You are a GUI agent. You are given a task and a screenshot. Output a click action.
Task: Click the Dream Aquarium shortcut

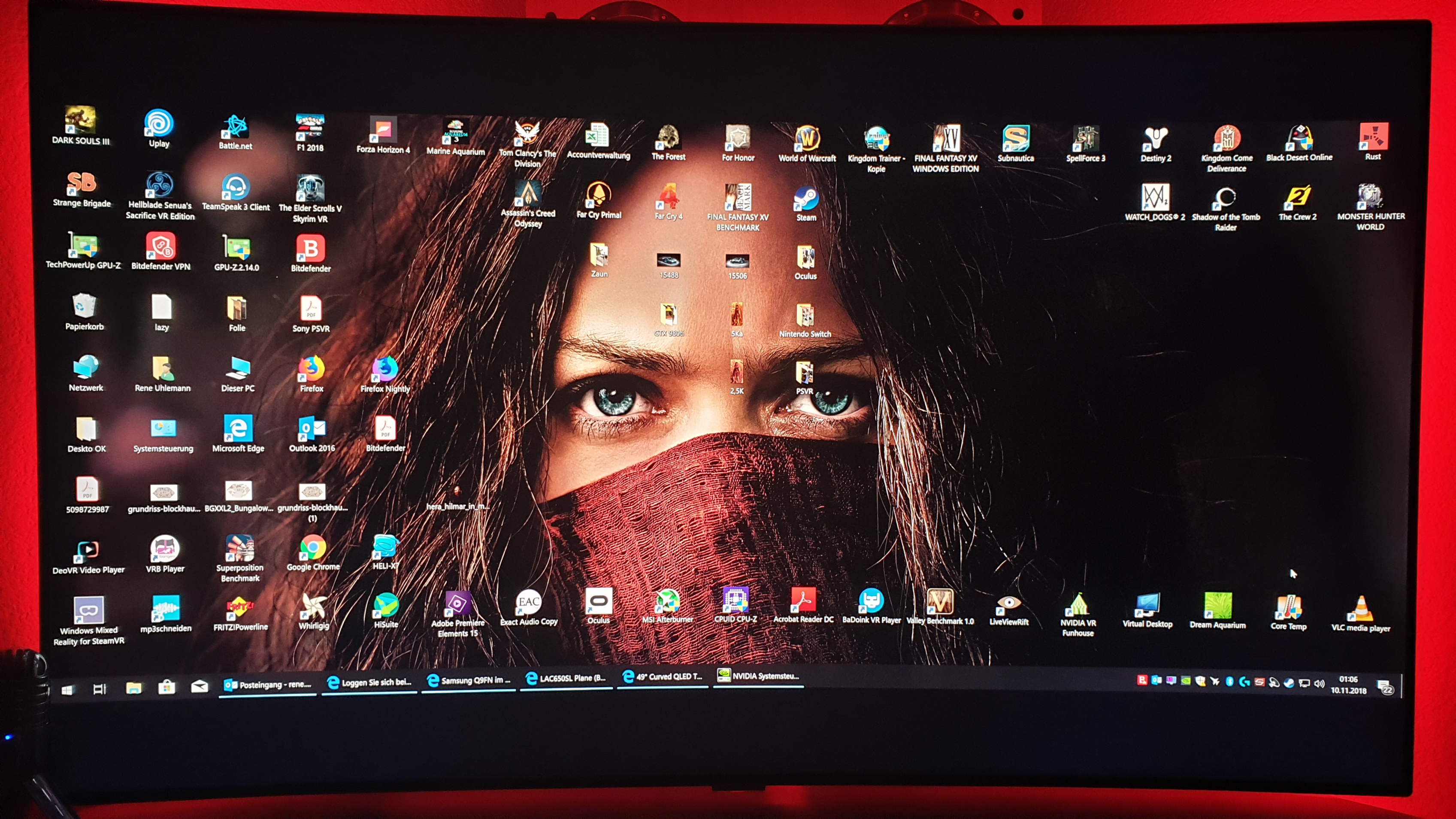pyautogui.click(x=1217, y=610)
